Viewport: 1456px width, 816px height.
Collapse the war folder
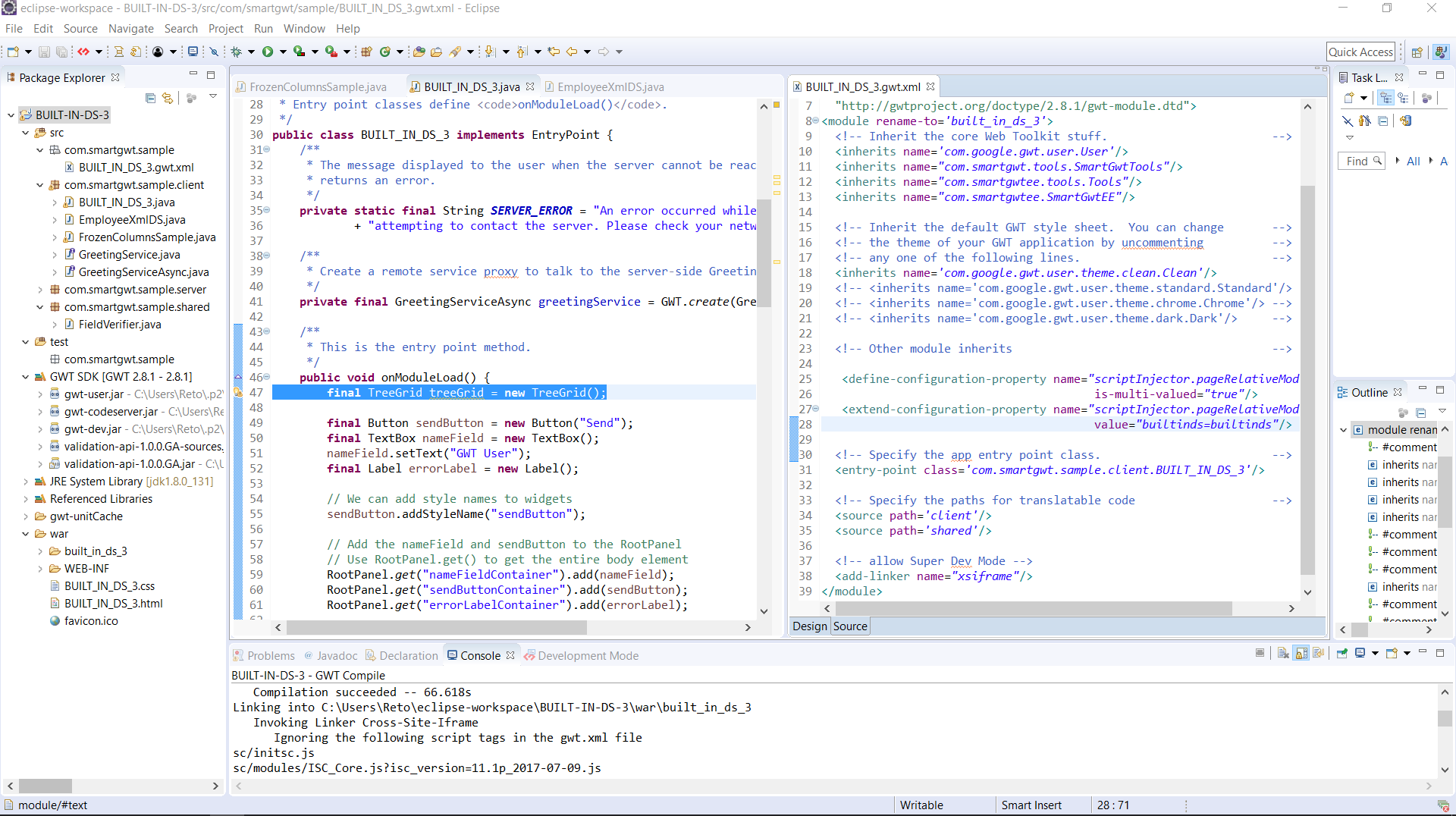25,534
